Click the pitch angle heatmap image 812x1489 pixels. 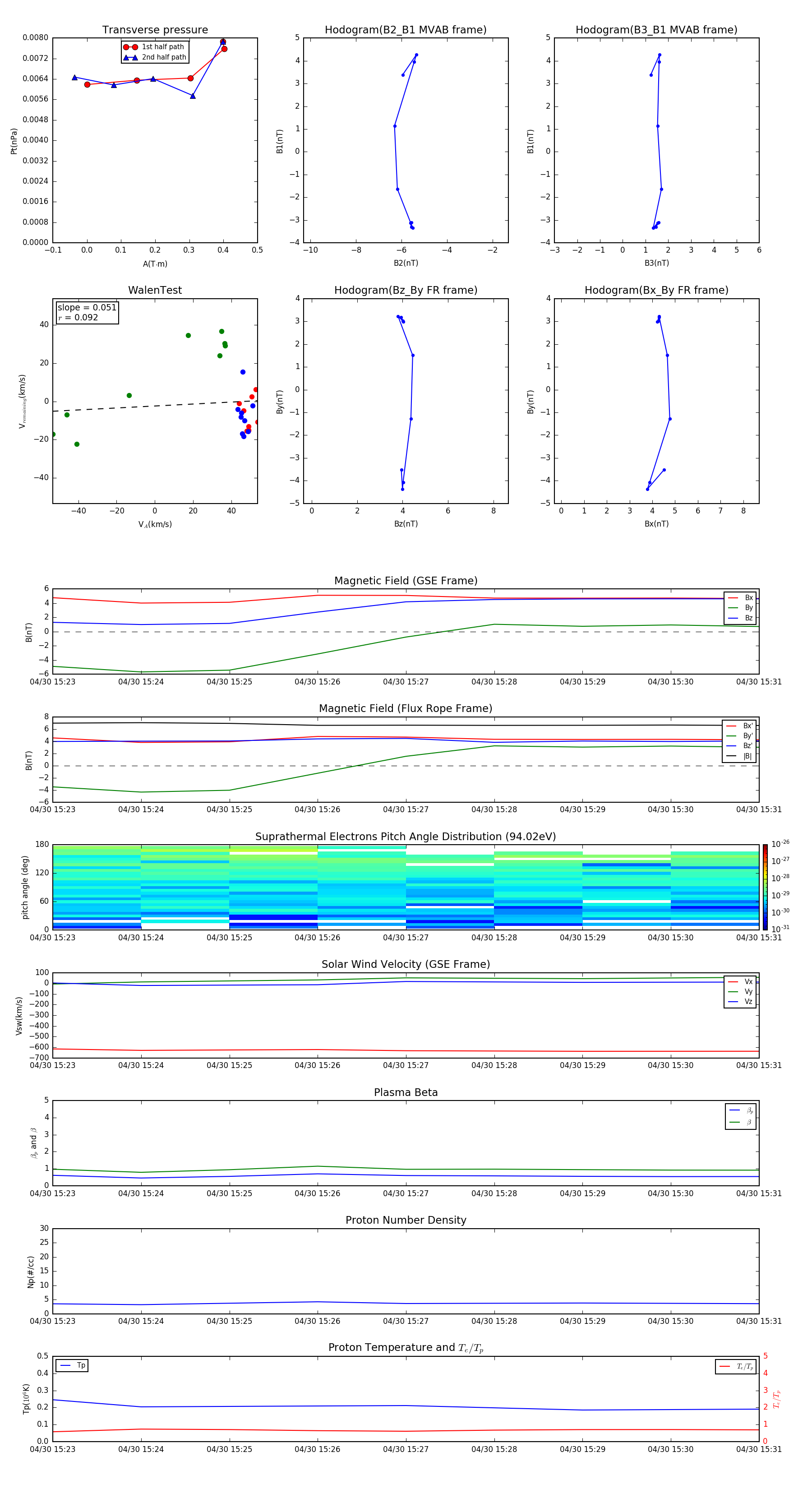point(406,887)
